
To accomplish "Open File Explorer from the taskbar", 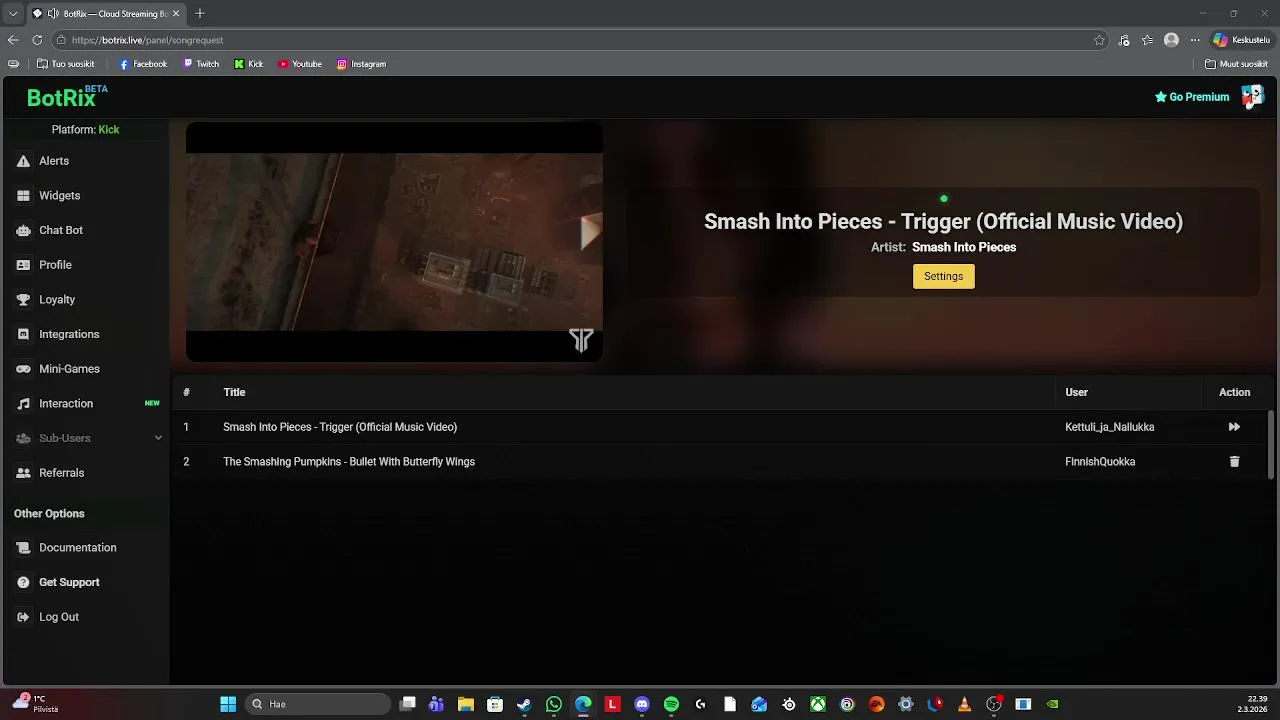I will [x=466, y=704].
